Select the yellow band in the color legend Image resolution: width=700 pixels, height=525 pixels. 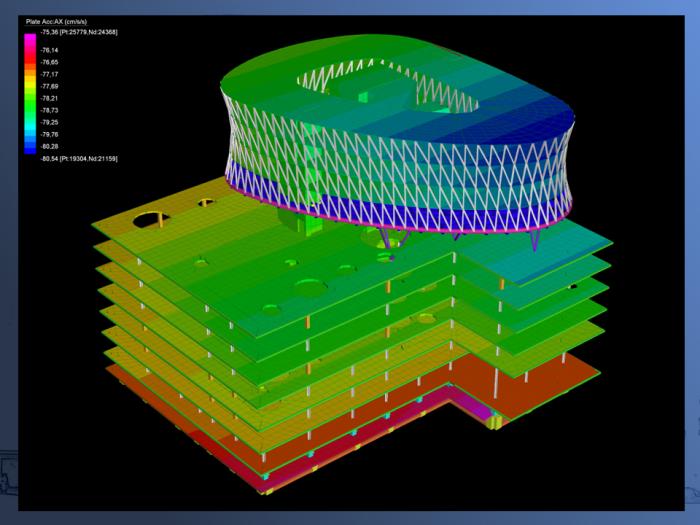click(x=31, y=80)
